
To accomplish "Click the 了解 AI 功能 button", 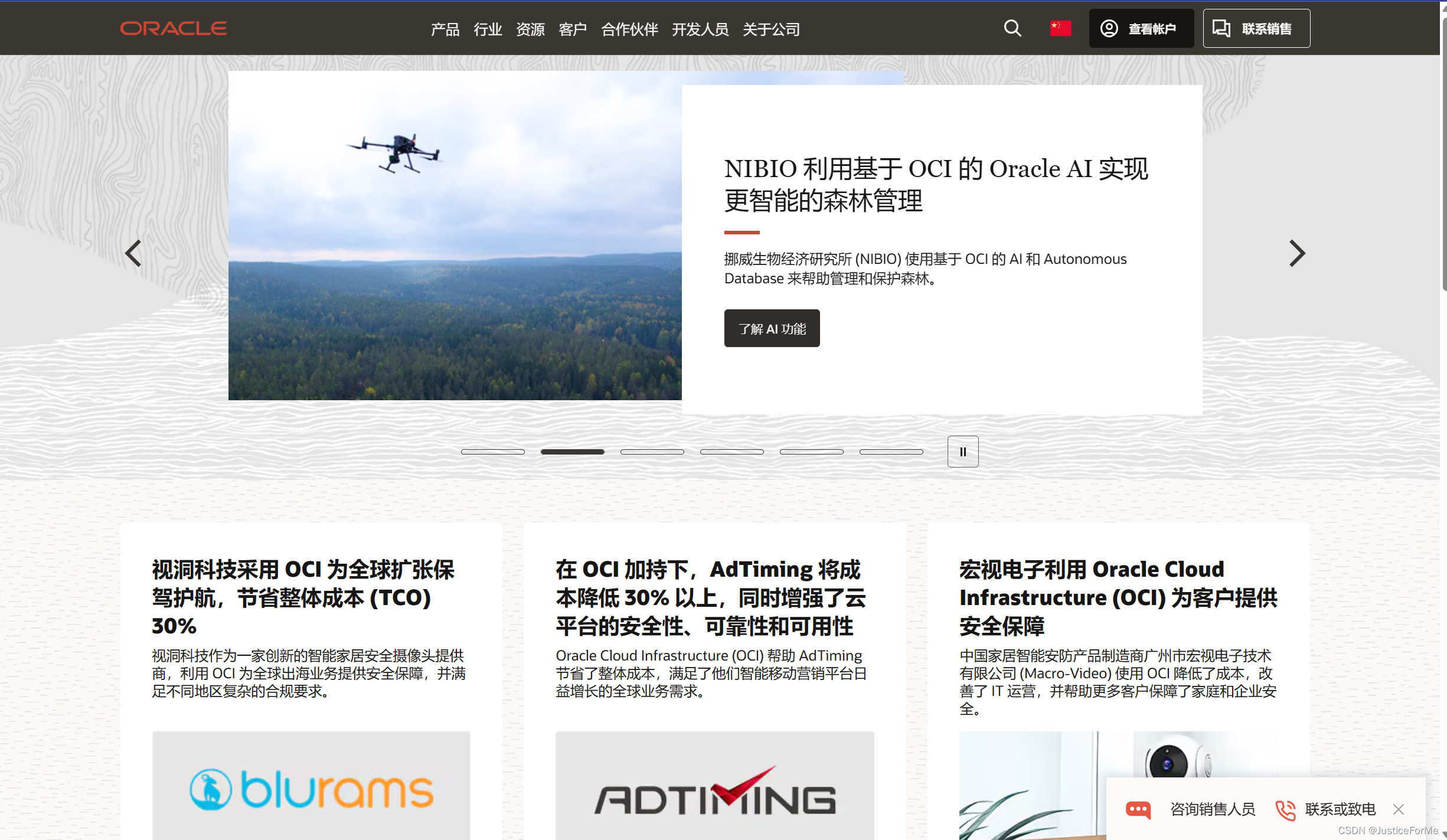I will pyautogui.click(x=772, y=328).
